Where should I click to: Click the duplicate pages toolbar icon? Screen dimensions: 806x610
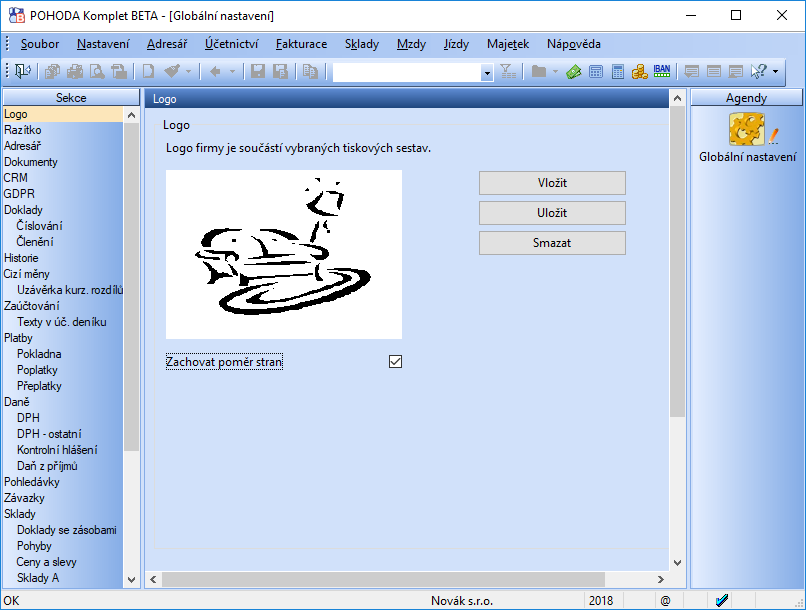310,71
